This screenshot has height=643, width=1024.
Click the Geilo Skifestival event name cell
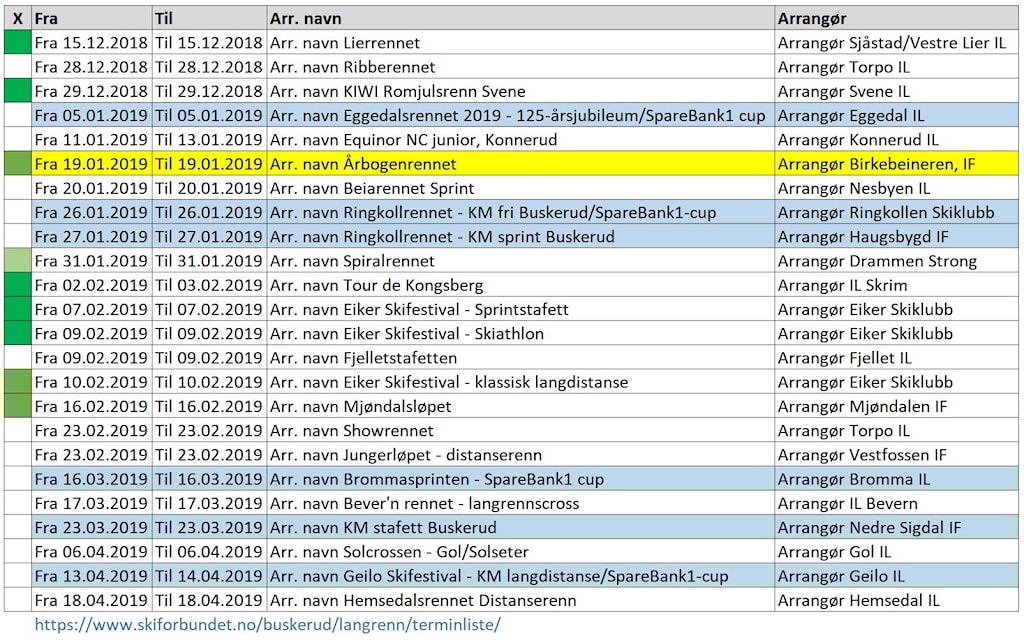point(520,576)
